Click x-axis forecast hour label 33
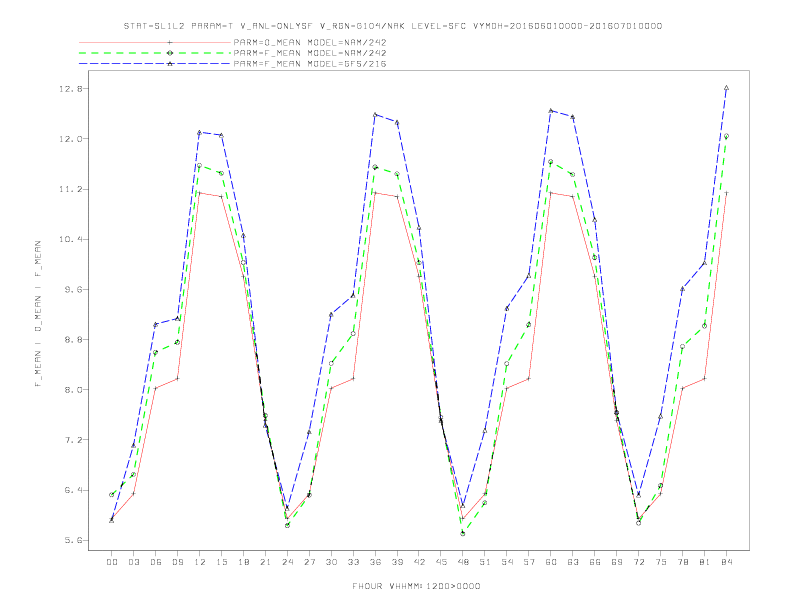 353,562
